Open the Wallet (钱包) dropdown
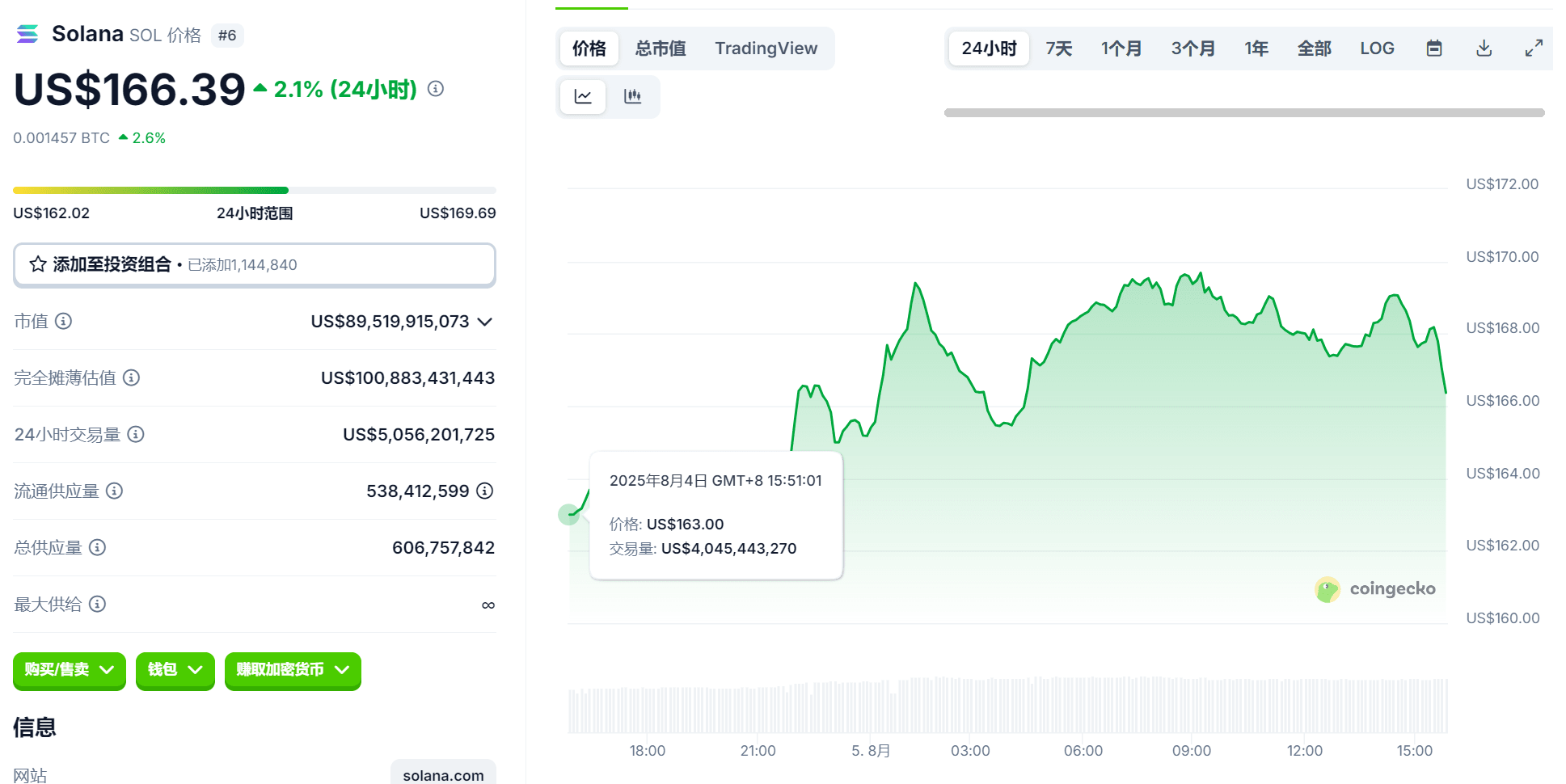This screenshot has height=784, width=1566. pyautogui.click(x=175, y=670)
